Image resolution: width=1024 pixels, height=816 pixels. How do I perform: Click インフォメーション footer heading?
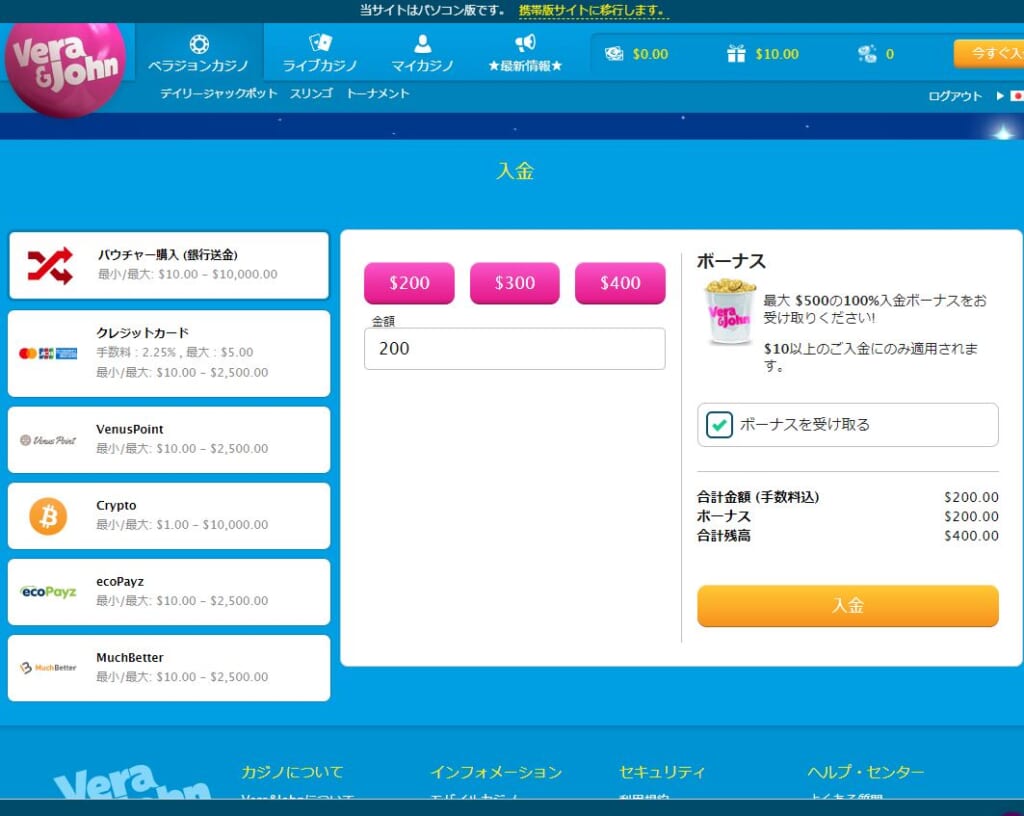[496, 772]
